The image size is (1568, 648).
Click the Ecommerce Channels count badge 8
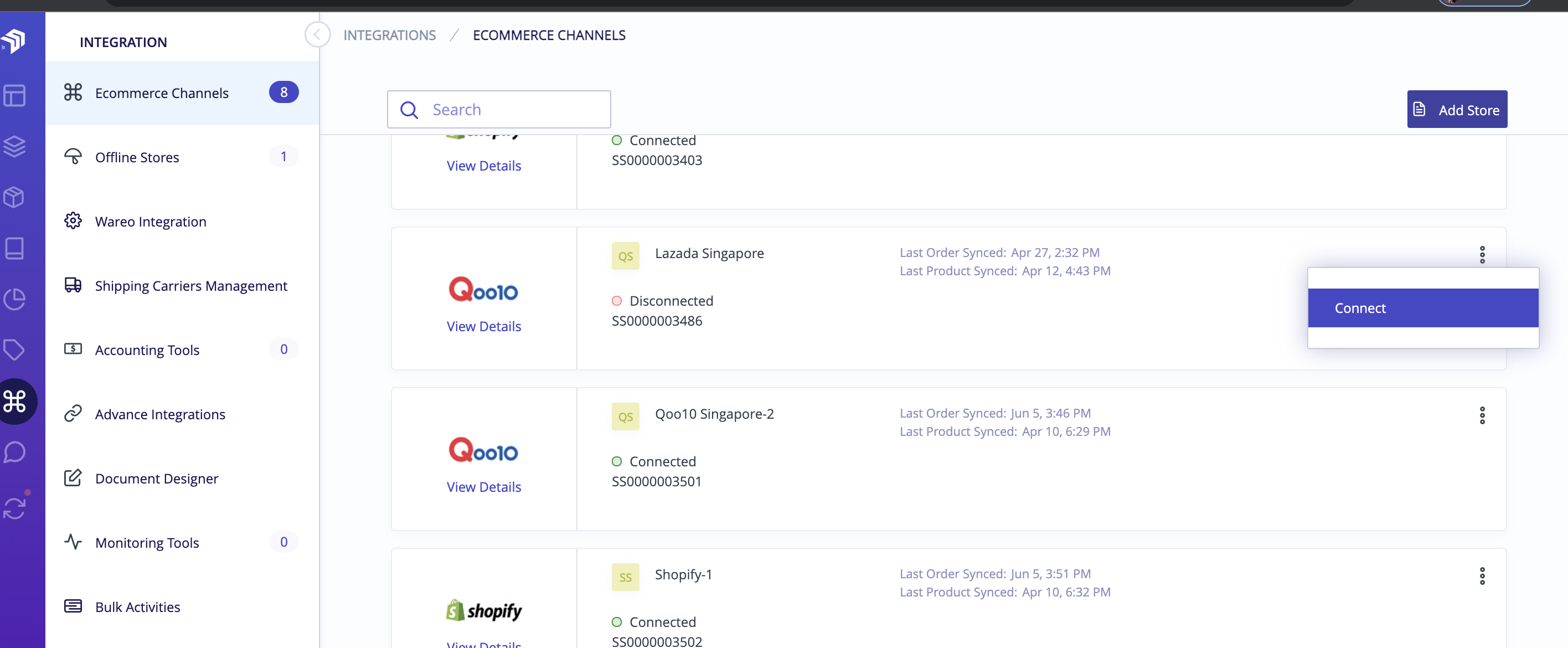coord(283,92)
